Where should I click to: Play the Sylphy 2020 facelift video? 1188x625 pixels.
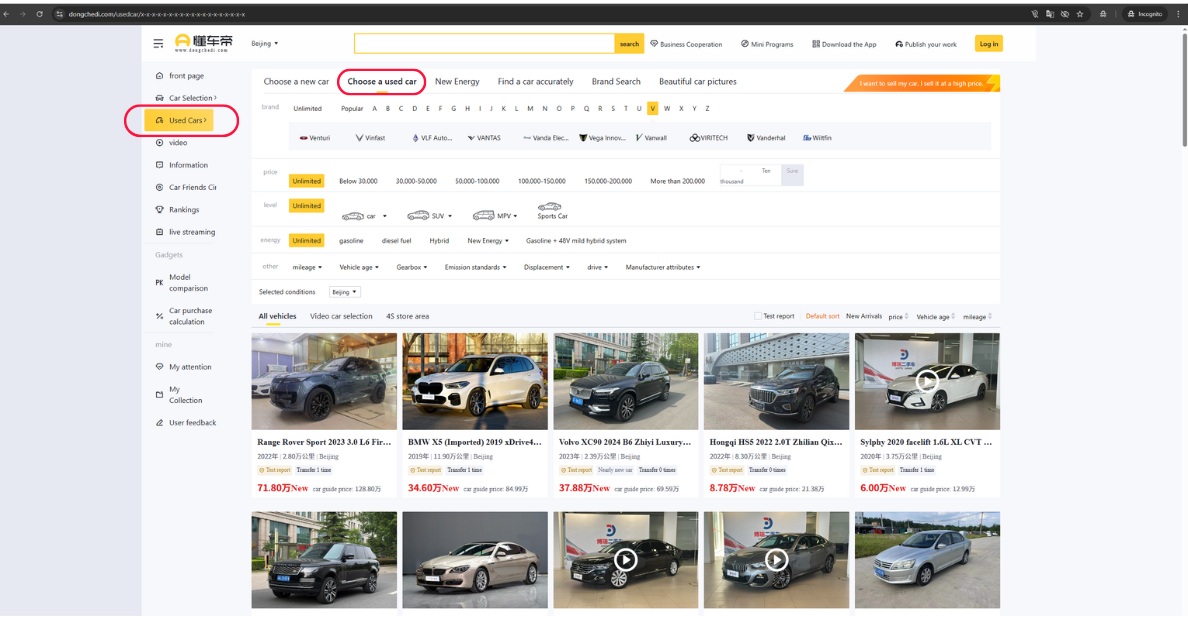click(x=927, y=380)
